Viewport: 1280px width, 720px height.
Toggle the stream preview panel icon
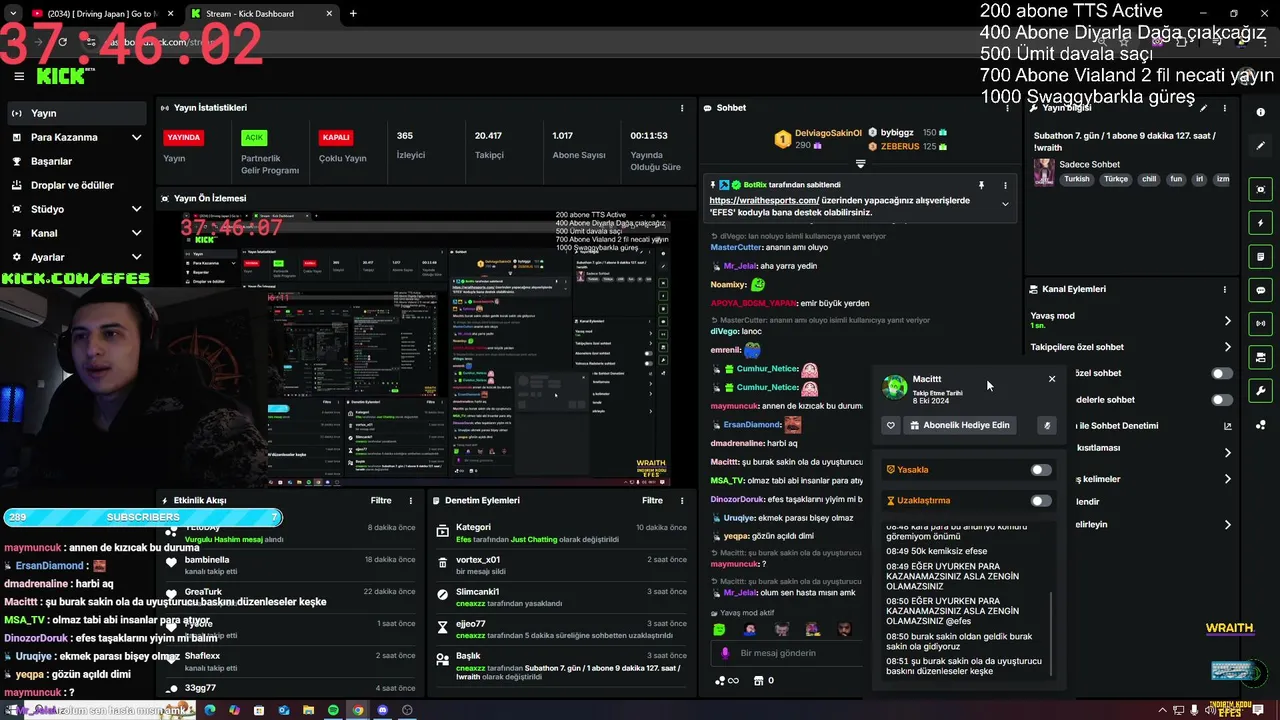(x=1260, y=189)
